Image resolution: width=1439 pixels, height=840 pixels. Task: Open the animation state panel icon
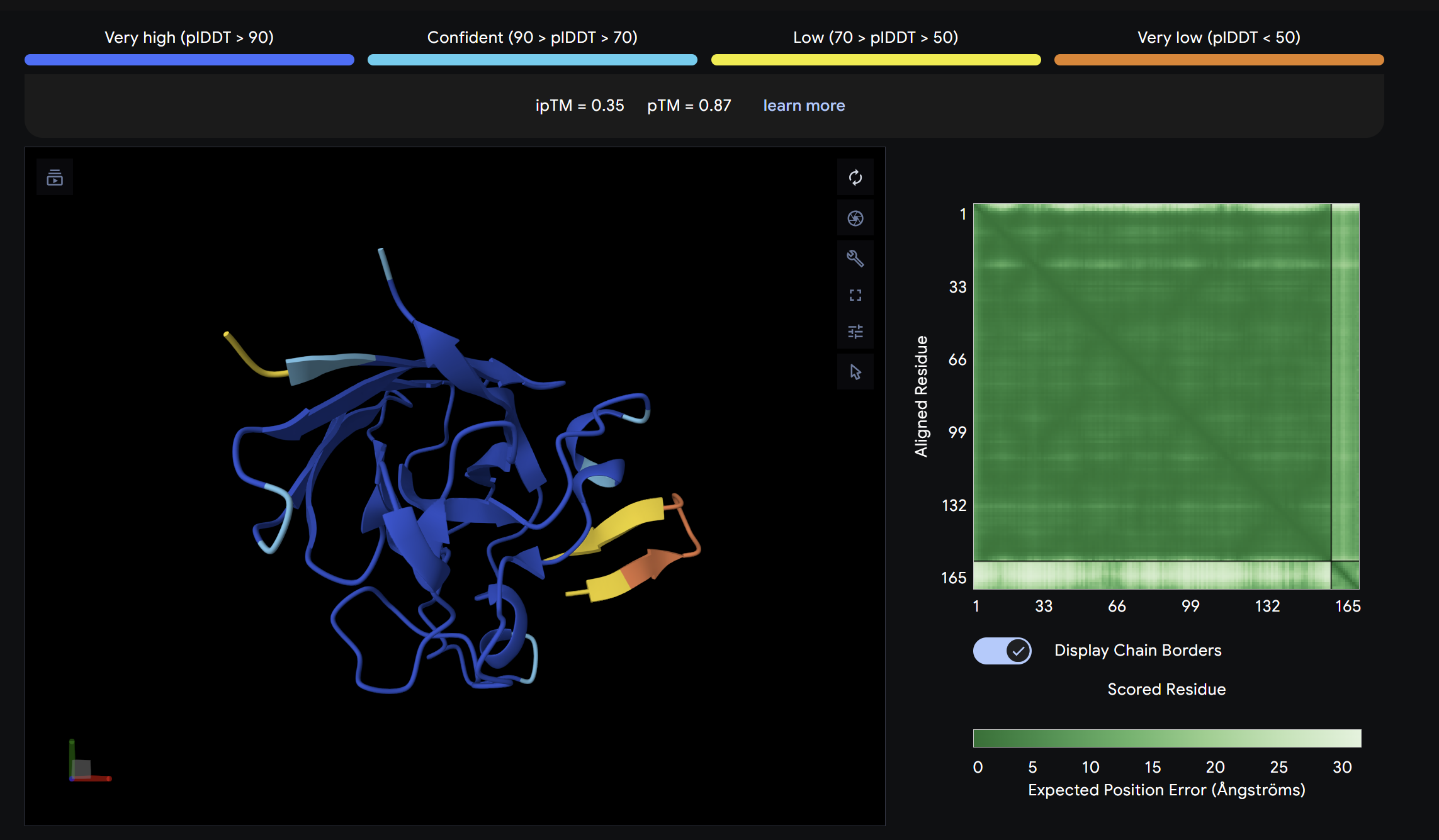point(55,177)
